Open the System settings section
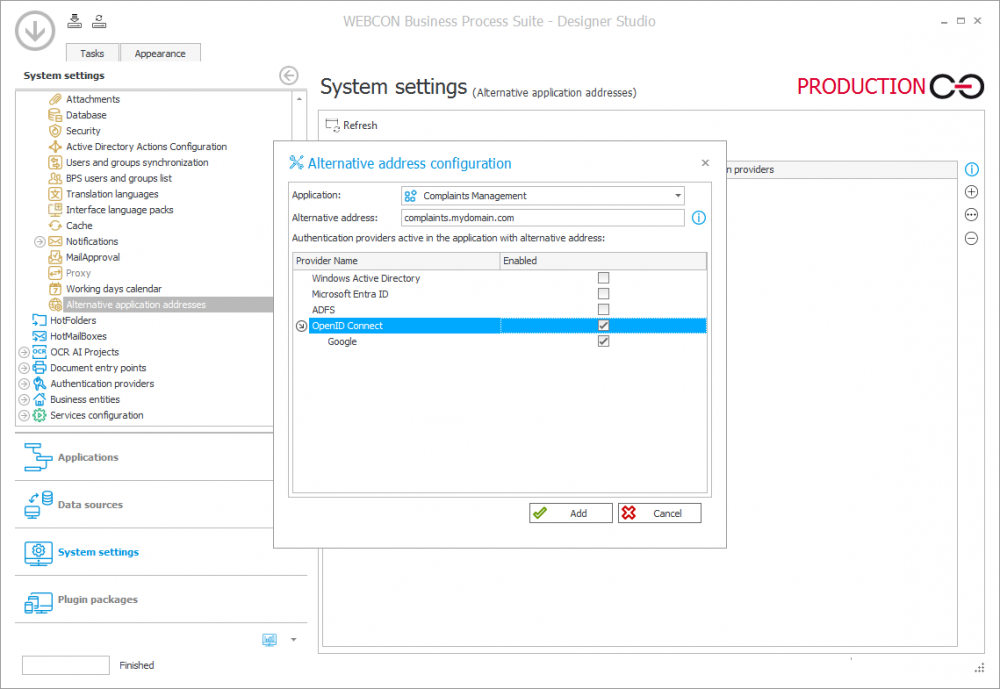This screenshot has height=689, width=1000. (161, 552)
